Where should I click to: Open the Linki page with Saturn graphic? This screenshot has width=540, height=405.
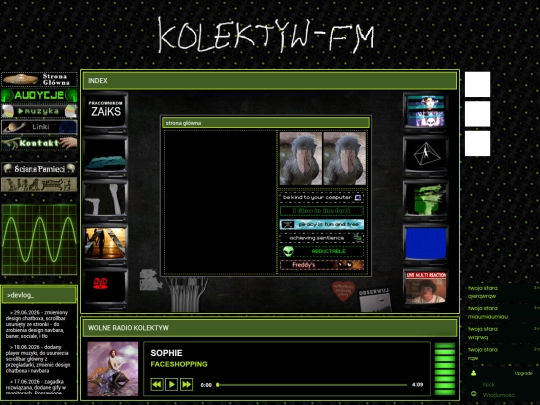[39, 127]
